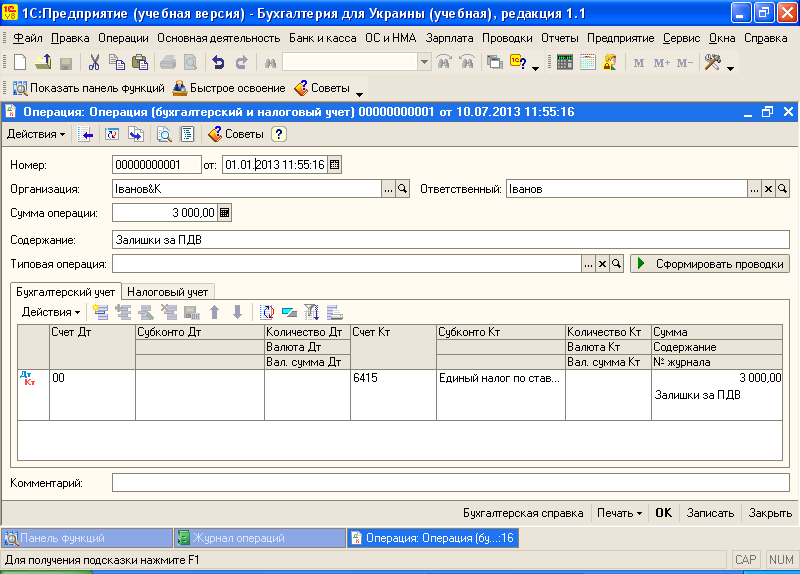Click the funnel sort icon in postings toolbar
This screenshot has width=800, height=574.
pos(311,312)
